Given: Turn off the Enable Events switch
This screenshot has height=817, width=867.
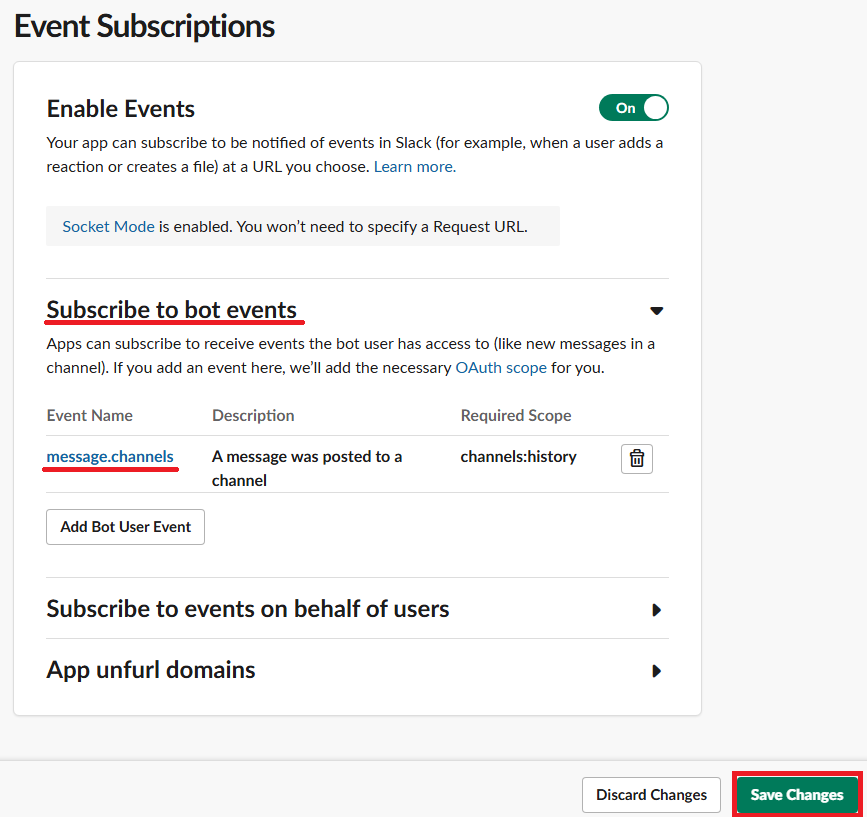Looking at the screenshot, I should coord(634,107).
